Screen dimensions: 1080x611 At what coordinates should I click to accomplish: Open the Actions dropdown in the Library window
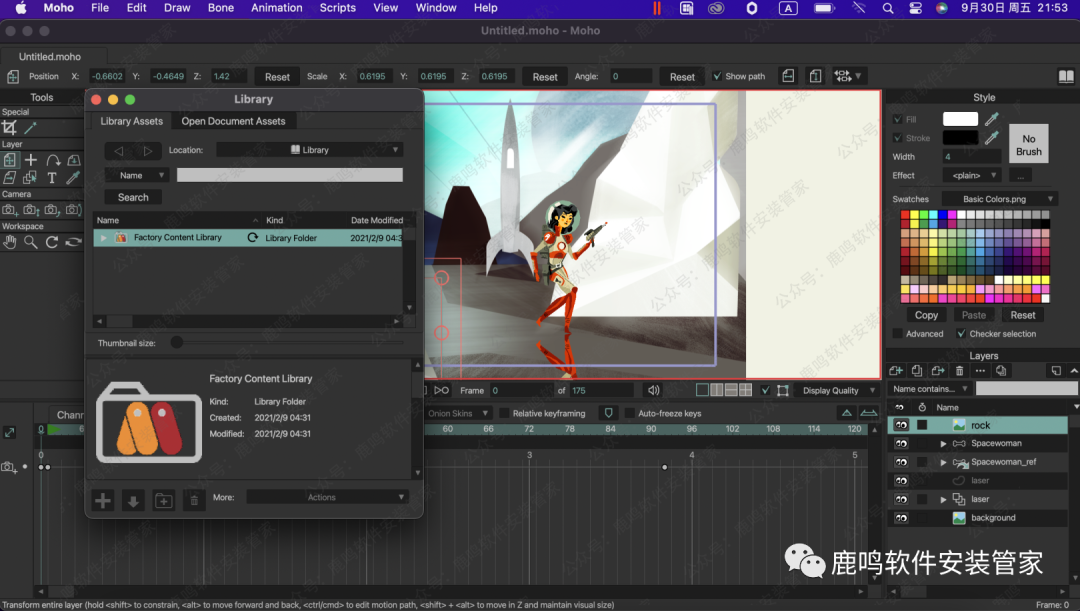point(327,497)
